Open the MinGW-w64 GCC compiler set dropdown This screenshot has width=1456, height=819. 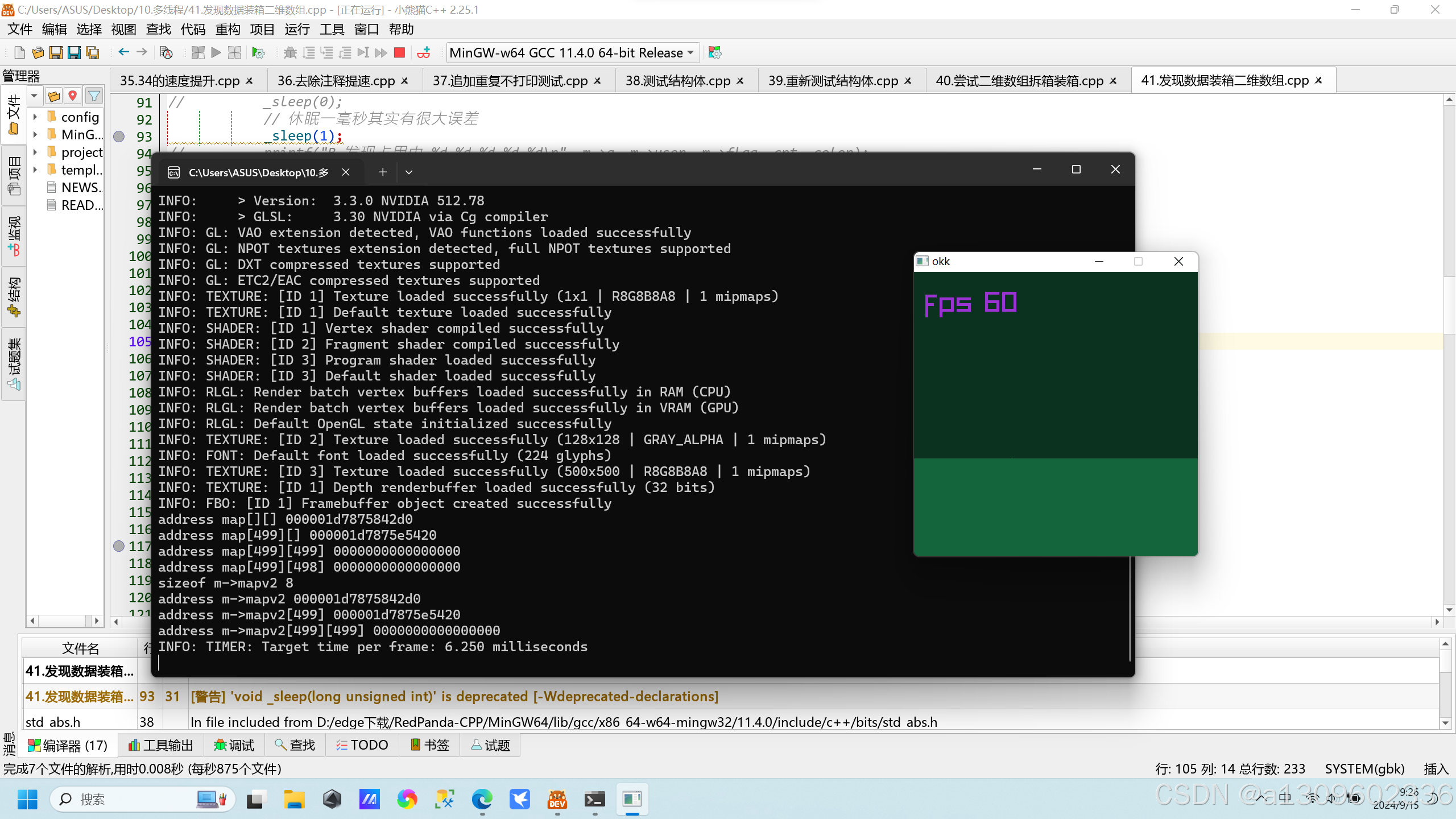572,53
